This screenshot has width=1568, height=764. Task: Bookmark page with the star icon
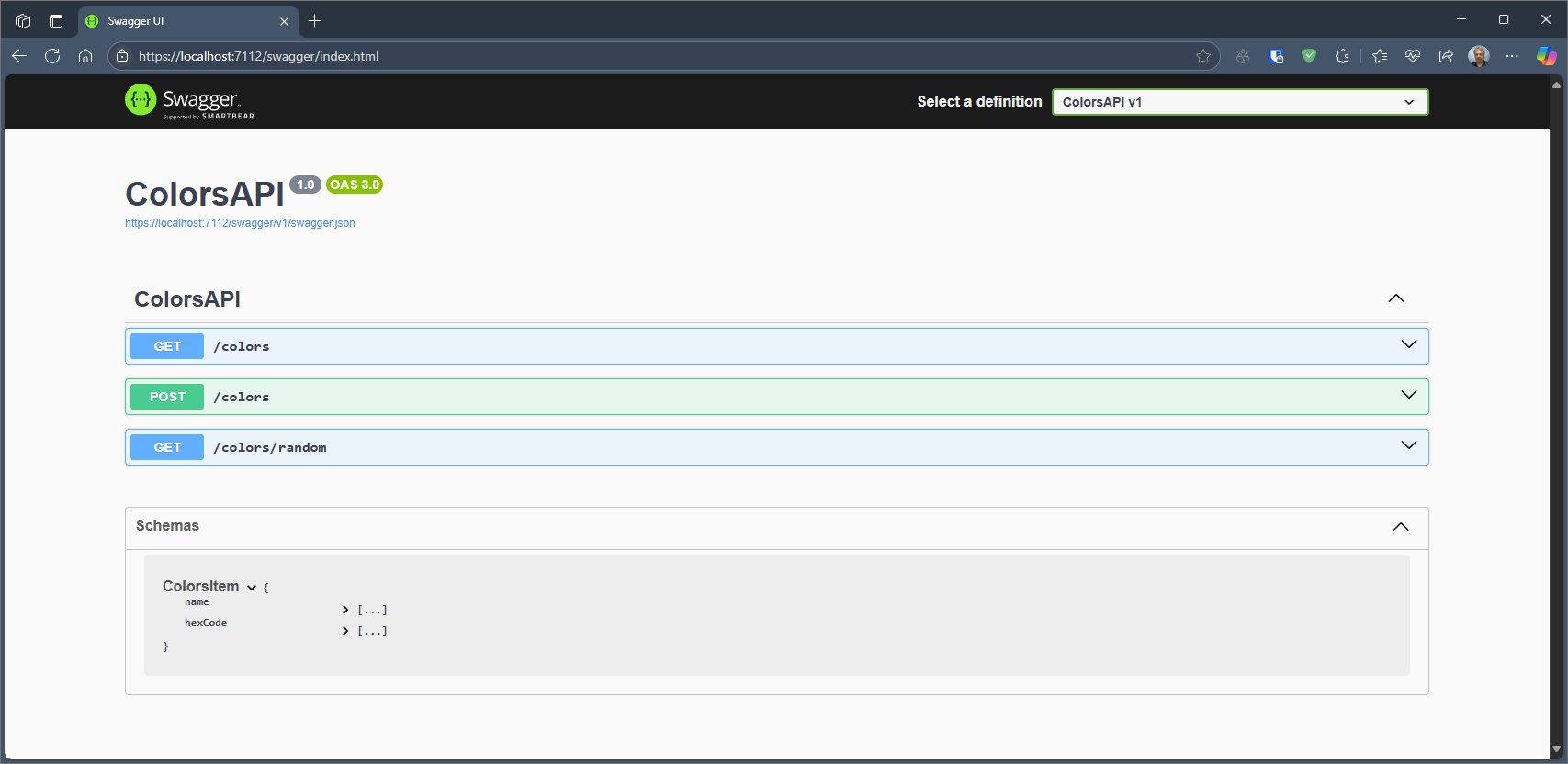1203,56
